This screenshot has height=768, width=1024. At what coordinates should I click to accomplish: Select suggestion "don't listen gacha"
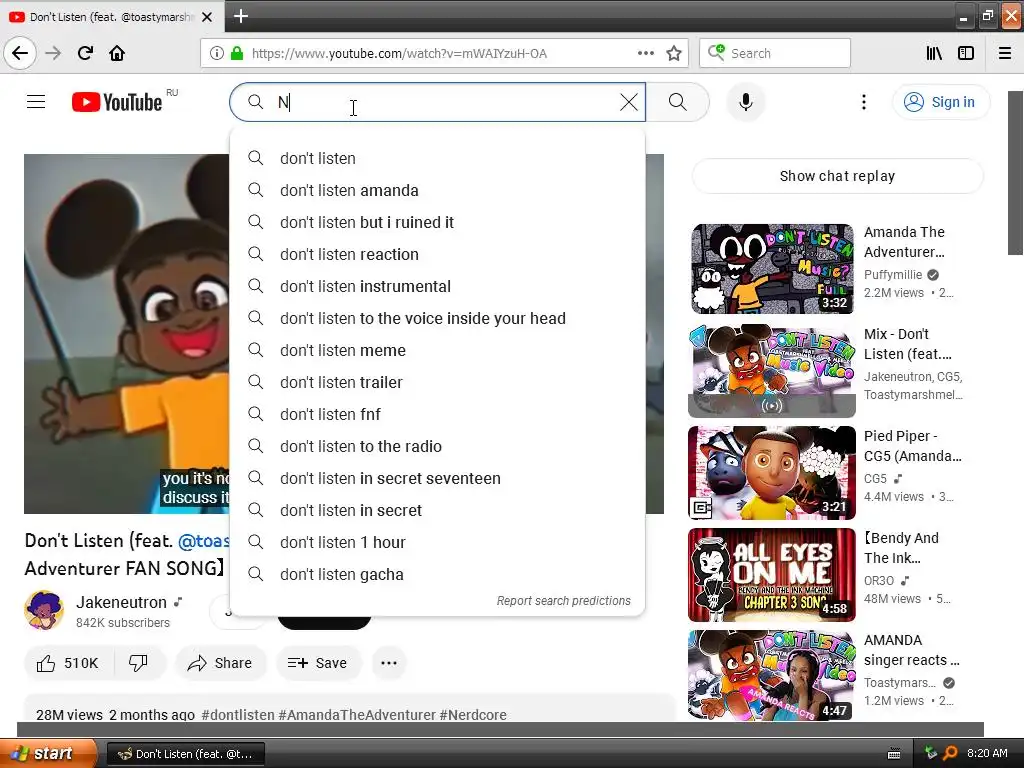(438, 574)
